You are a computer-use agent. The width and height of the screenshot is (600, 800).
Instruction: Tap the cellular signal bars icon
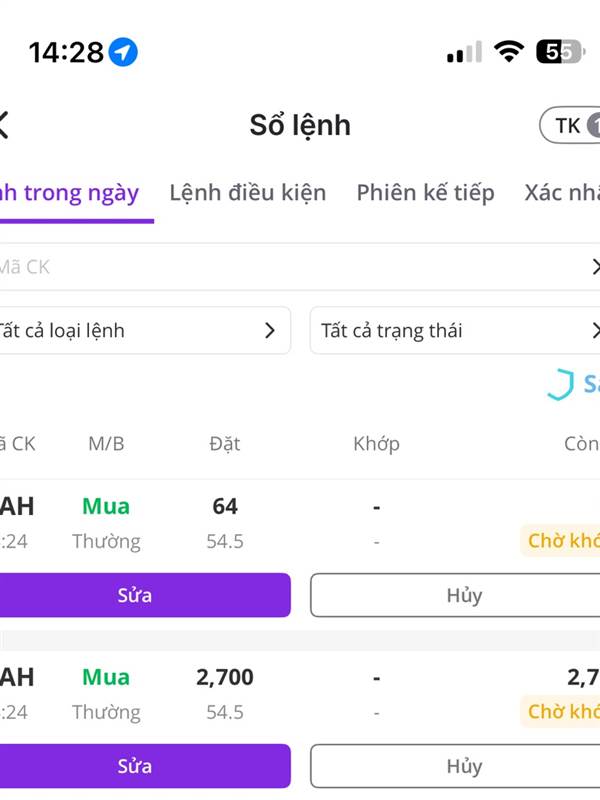coord(464,52)
